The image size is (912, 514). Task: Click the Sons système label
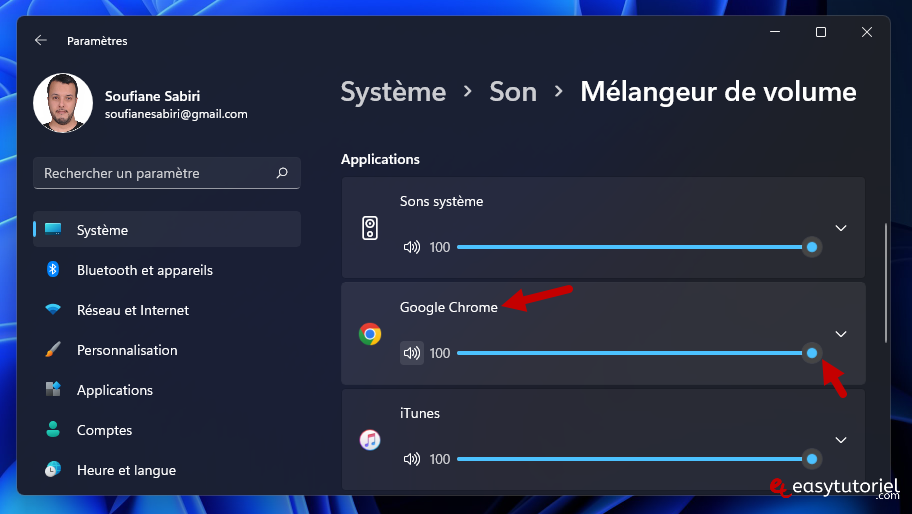tap(441, 201)
